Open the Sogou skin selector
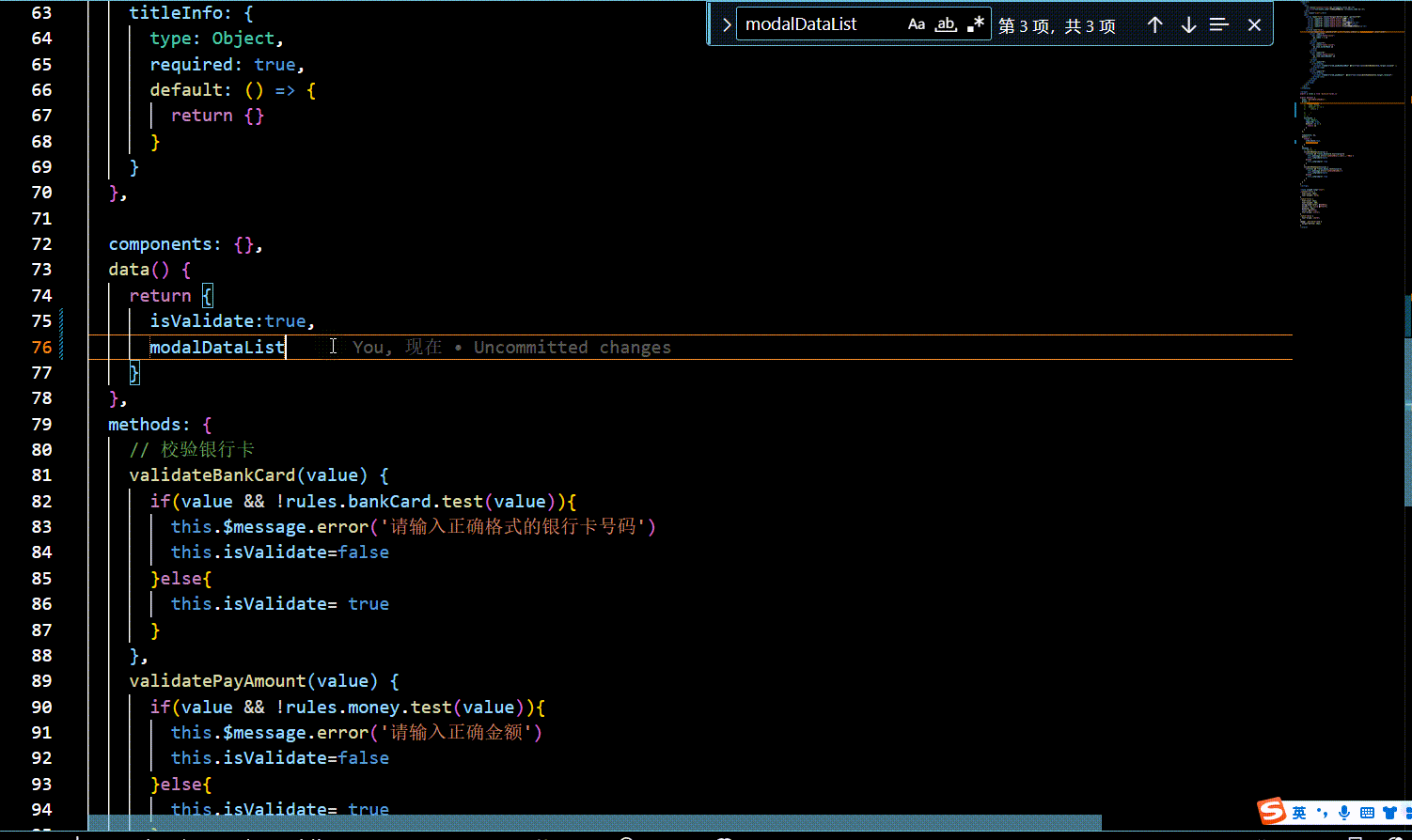The image size is (1412, 840). pyautogui.click(x=1388, y=812)
